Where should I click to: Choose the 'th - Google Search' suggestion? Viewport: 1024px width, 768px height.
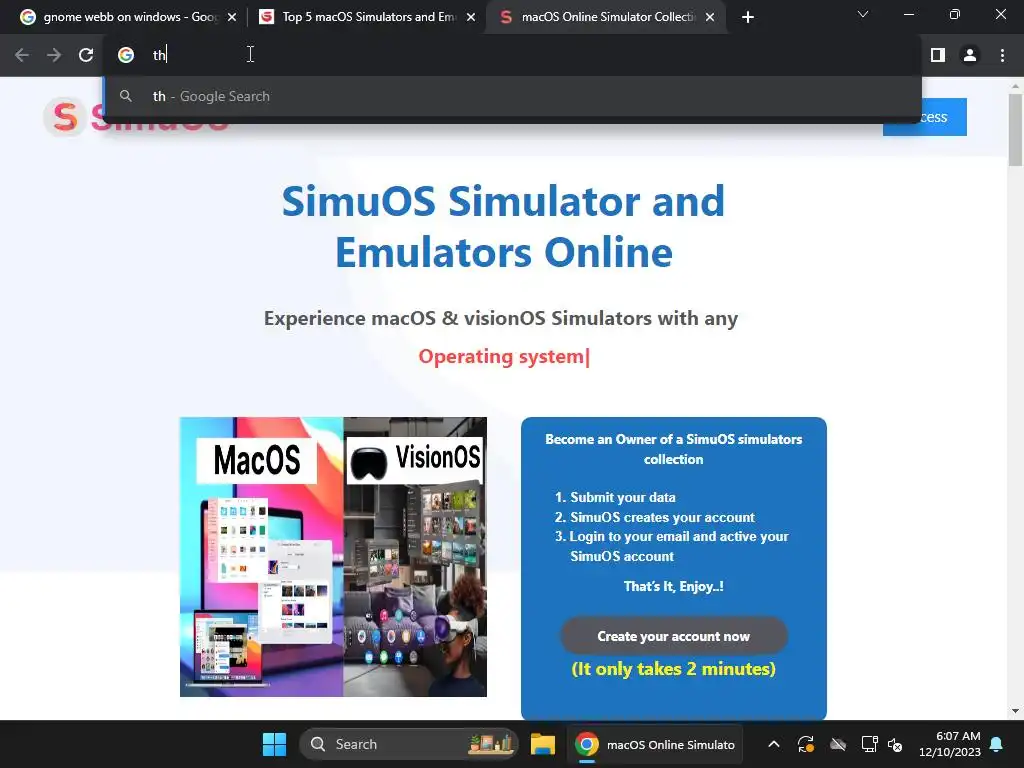513,97
